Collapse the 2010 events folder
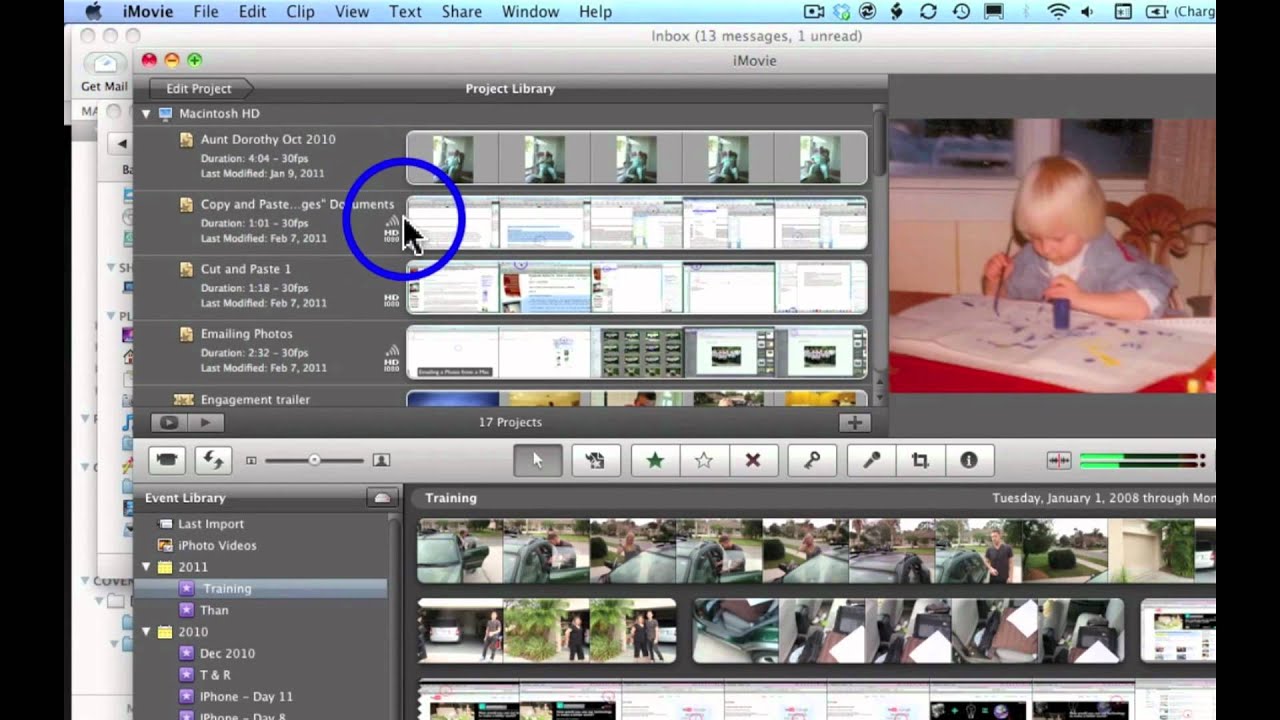This screenshot has width=1280, height=720. tap(146, 632)
